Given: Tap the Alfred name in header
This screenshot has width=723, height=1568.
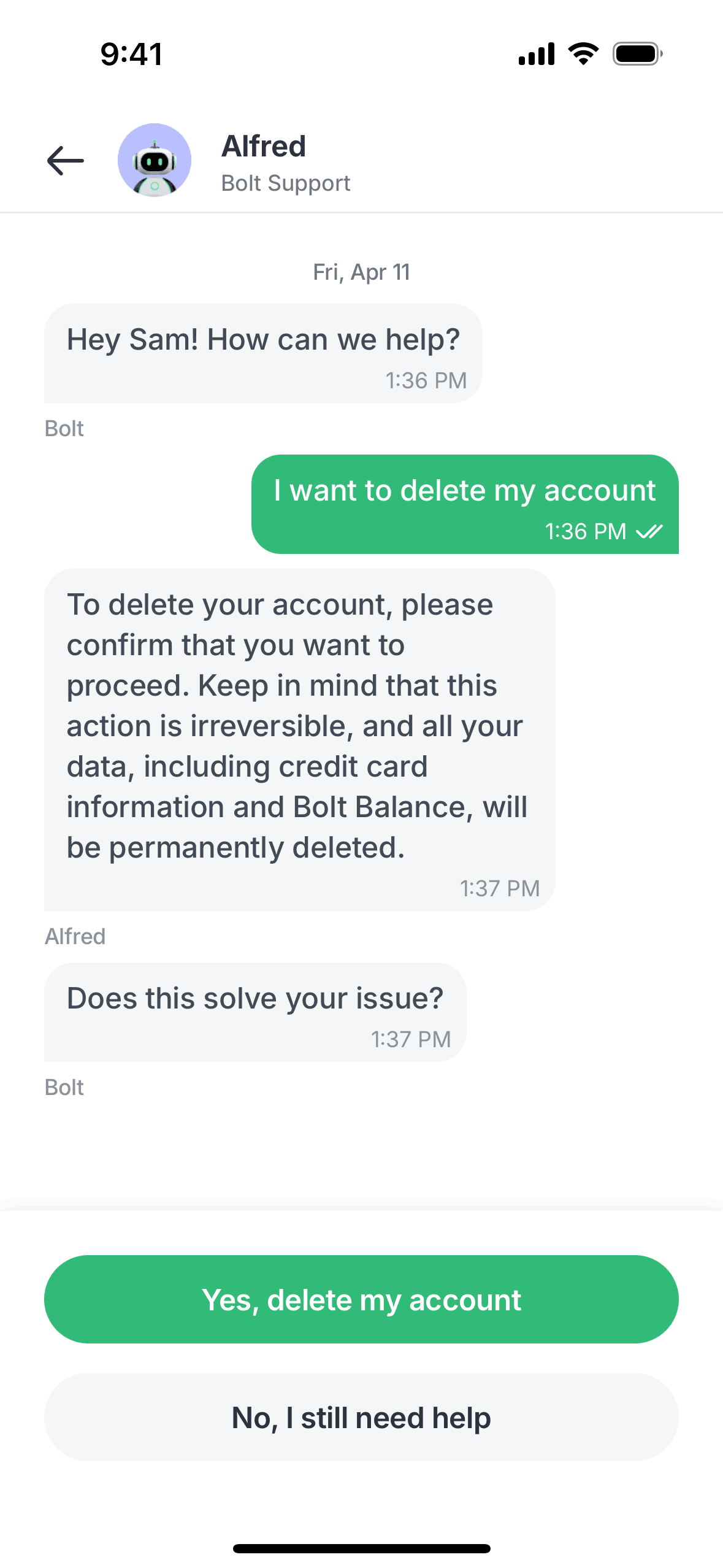Looking at the screenshot, I should [x=264, y=147].
